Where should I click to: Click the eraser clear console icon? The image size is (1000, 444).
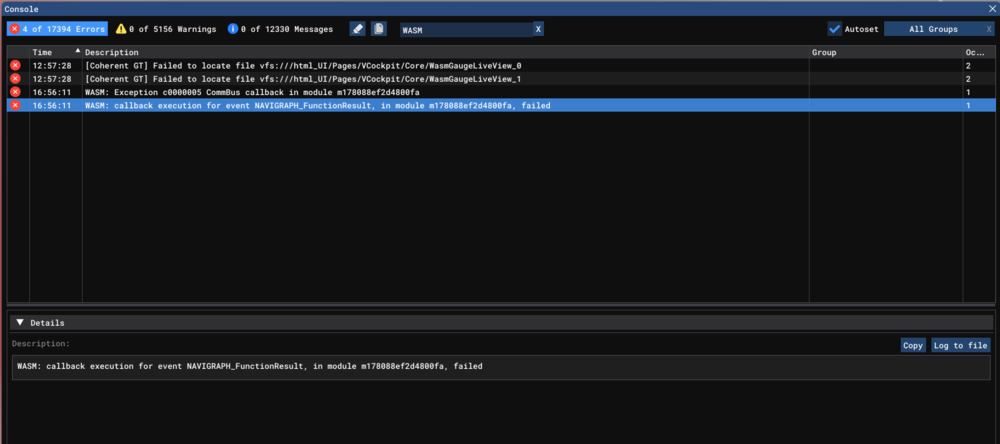point(357,30)
